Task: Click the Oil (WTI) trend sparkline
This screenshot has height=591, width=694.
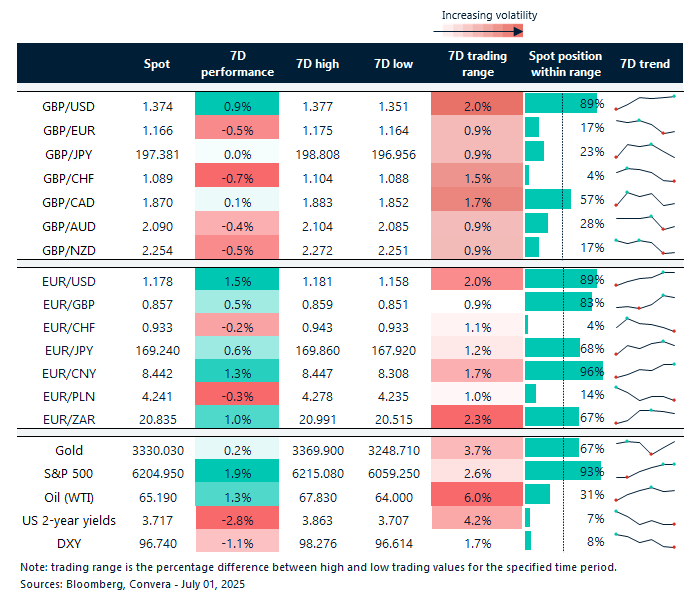Action: (x=645, y=494)
